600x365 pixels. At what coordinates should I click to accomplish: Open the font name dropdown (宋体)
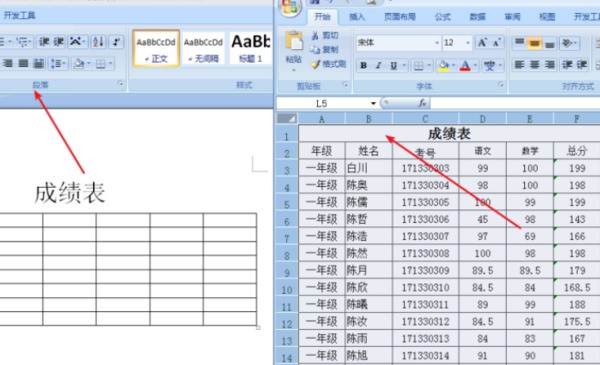[x=437, y=43]
